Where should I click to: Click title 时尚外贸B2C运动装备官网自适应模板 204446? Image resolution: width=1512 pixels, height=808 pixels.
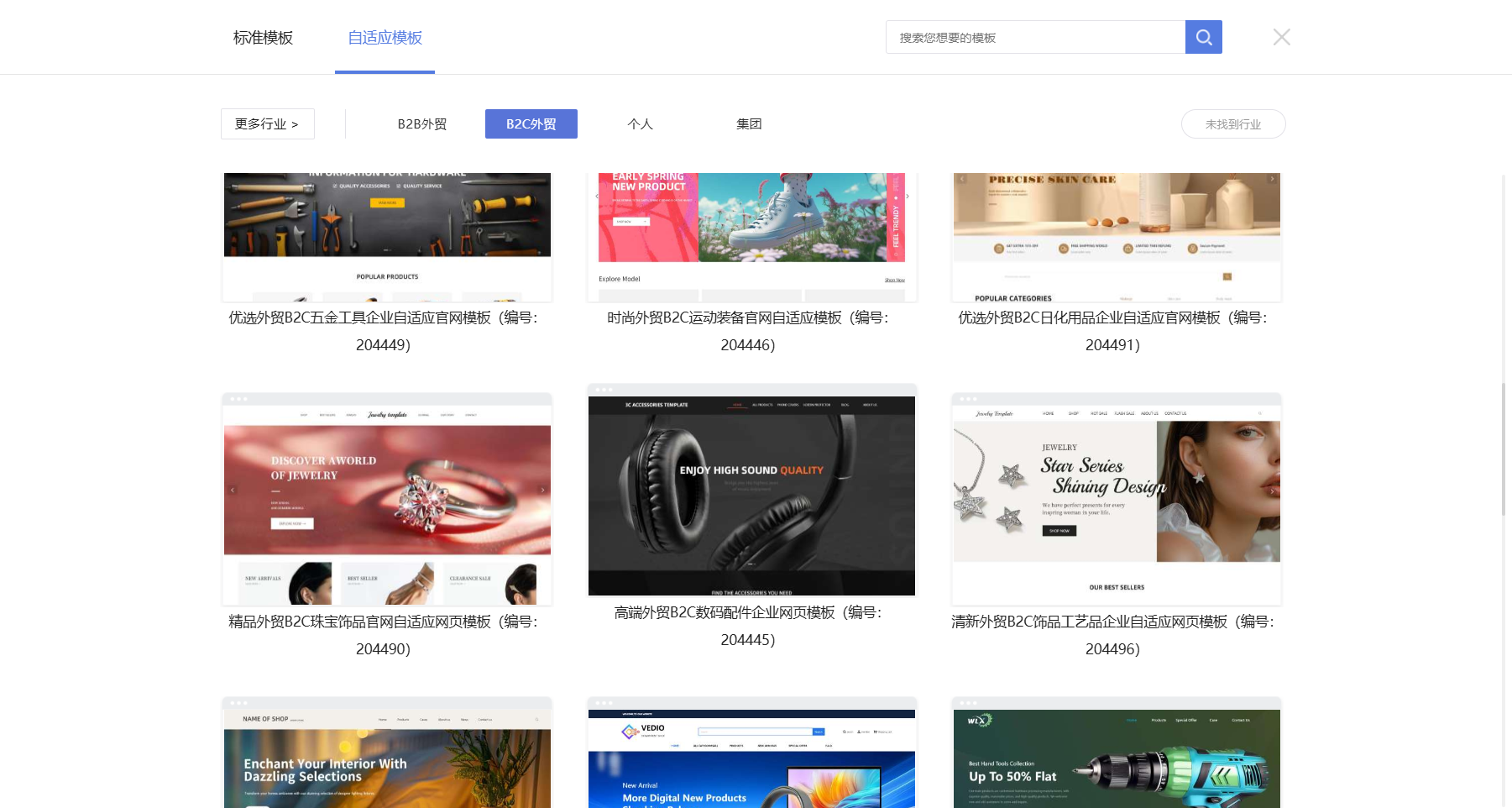748,331
